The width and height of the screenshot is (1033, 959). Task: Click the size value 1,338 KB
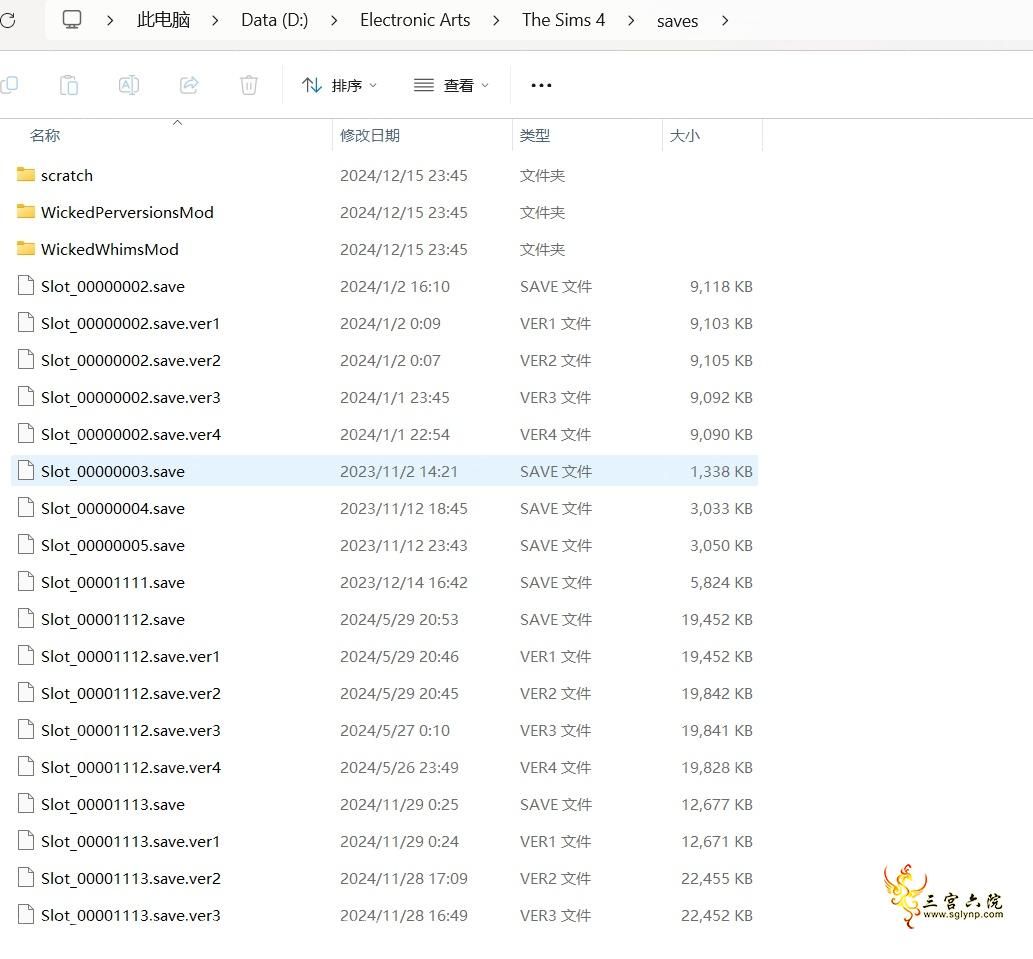click(721, 472)
